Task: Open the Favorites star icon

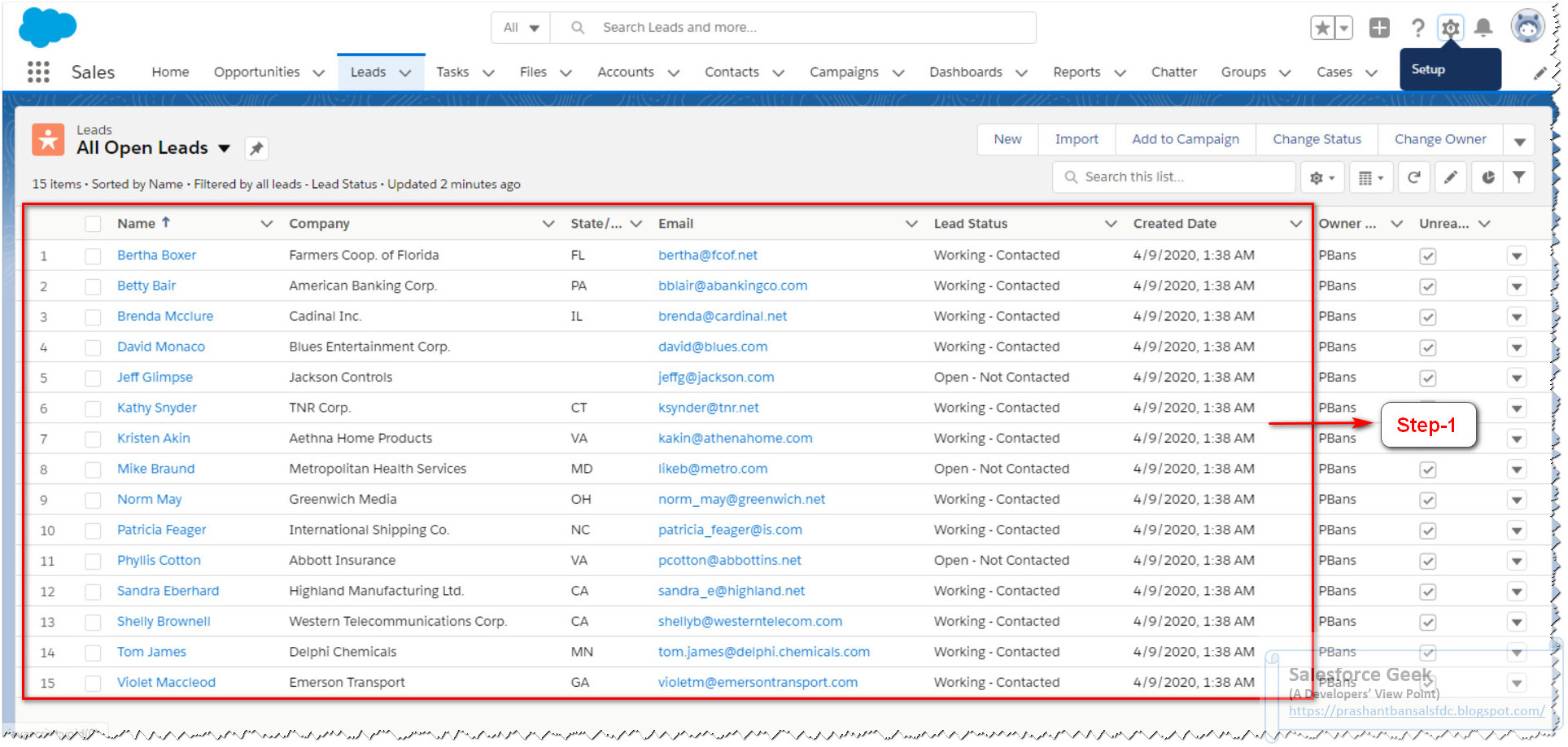Action: click(1322, 28)
